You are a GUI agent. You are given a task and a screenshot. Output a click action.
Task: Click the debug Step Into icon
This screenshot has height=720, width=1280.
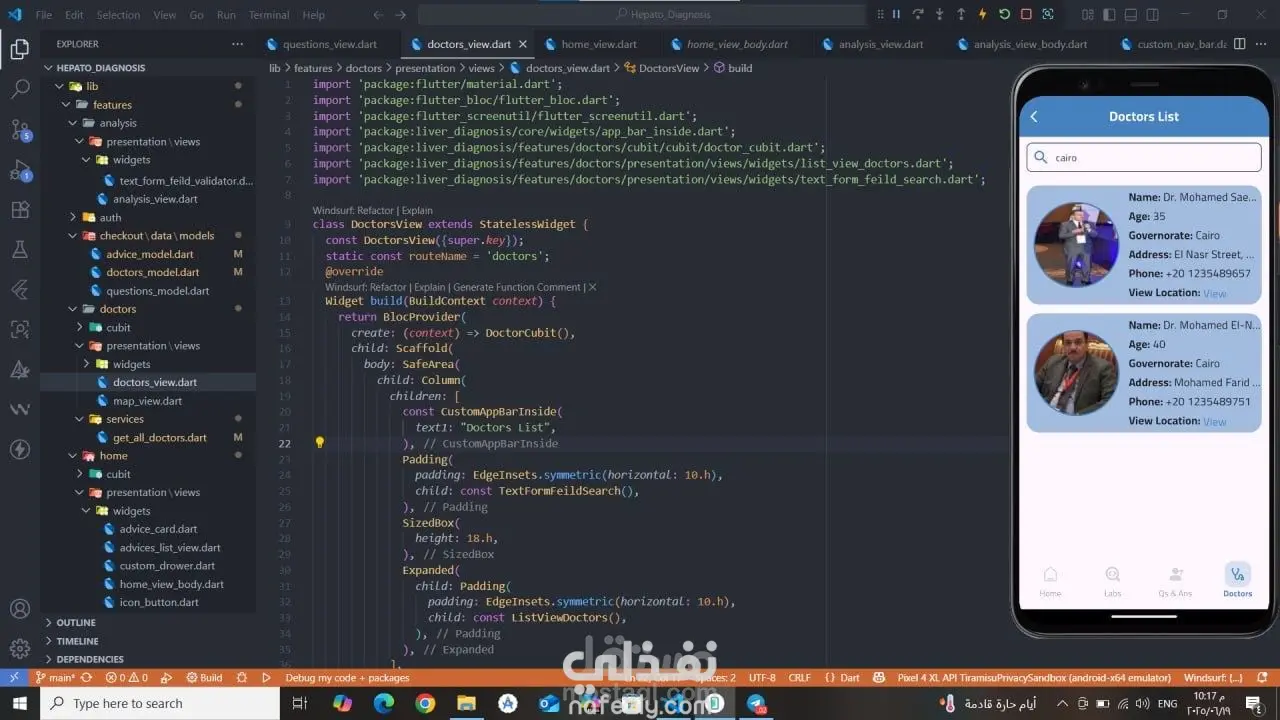click(x=939, y=14)
